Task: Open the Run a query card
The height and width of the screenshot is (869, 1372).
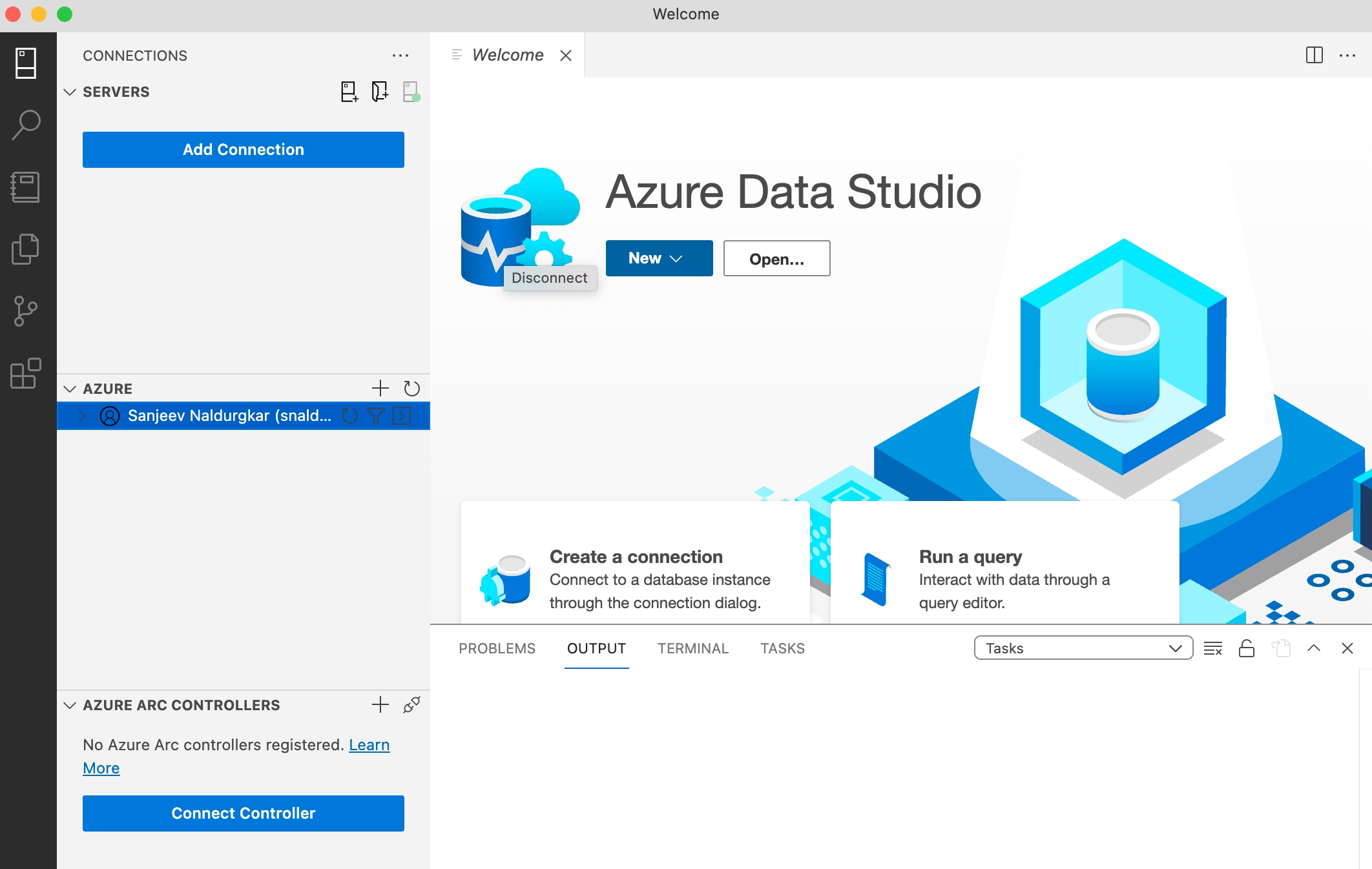Action: (x=1005, y=562)
